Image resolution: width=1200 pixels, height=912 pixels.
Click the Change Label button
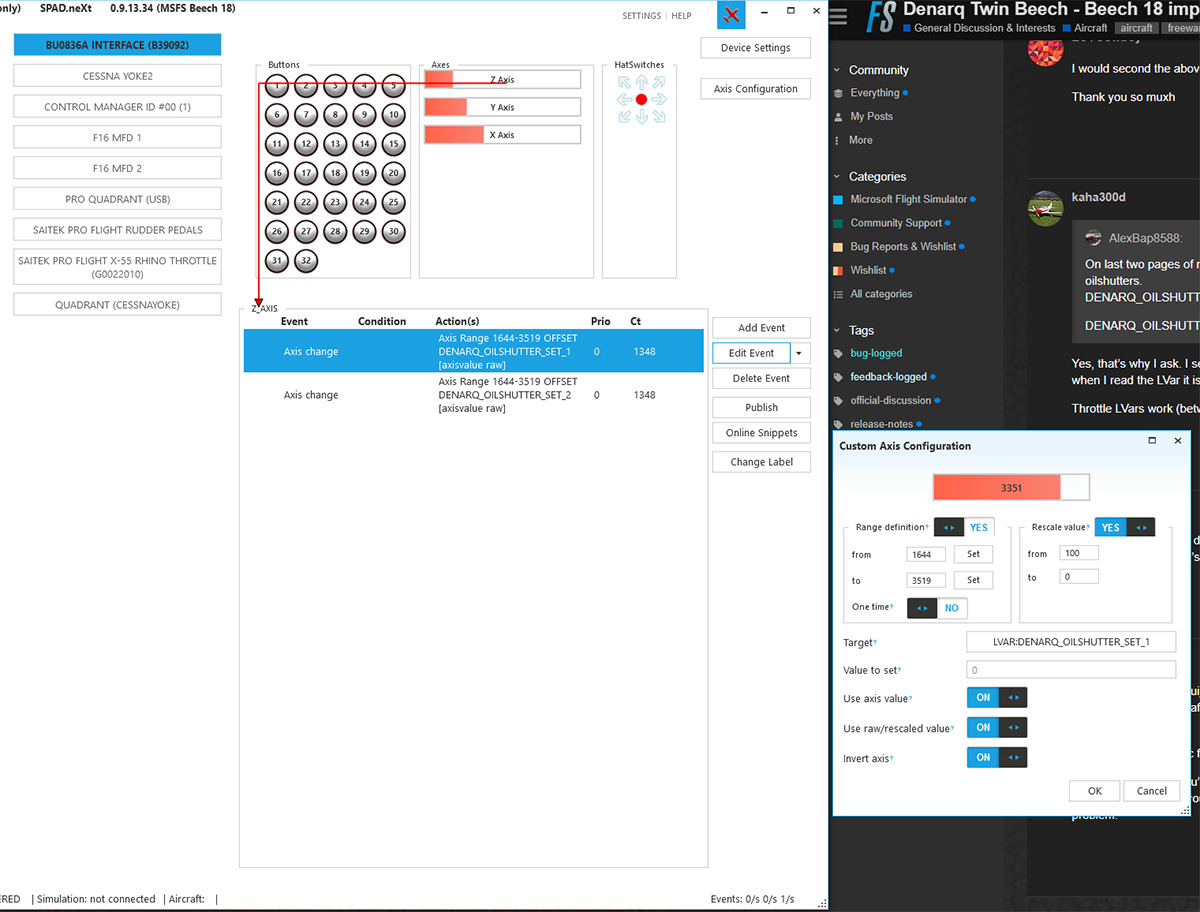(x=761, y=462)
